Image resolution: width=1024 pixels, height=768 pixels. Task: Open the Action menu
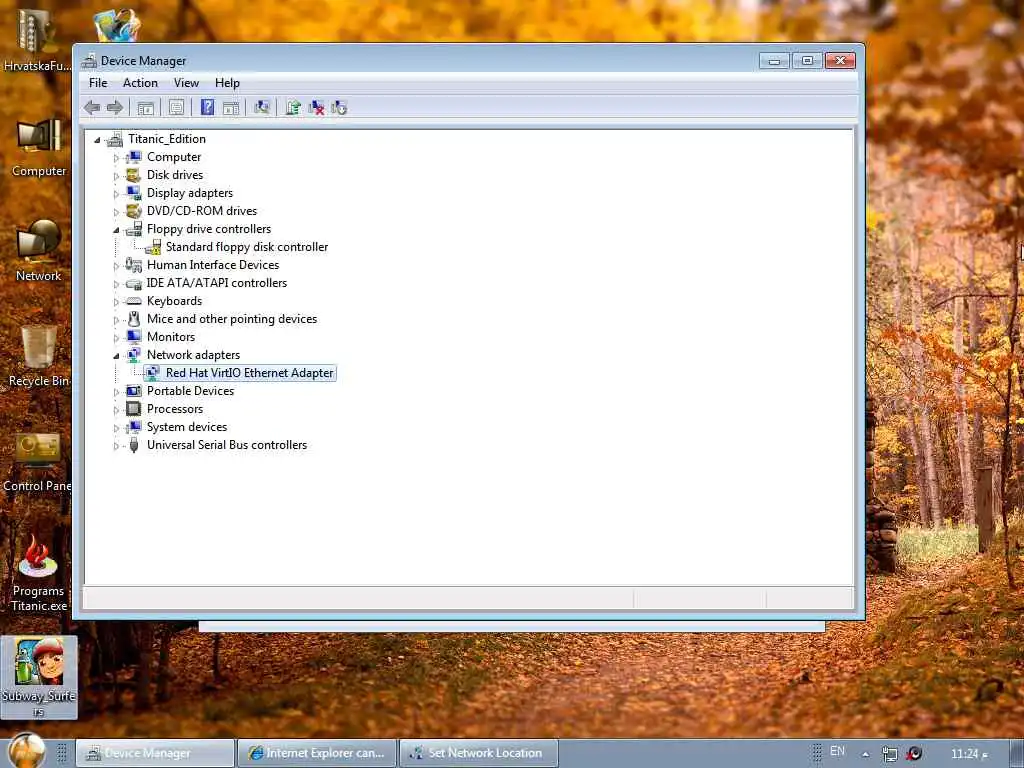(x=140, y=83)
